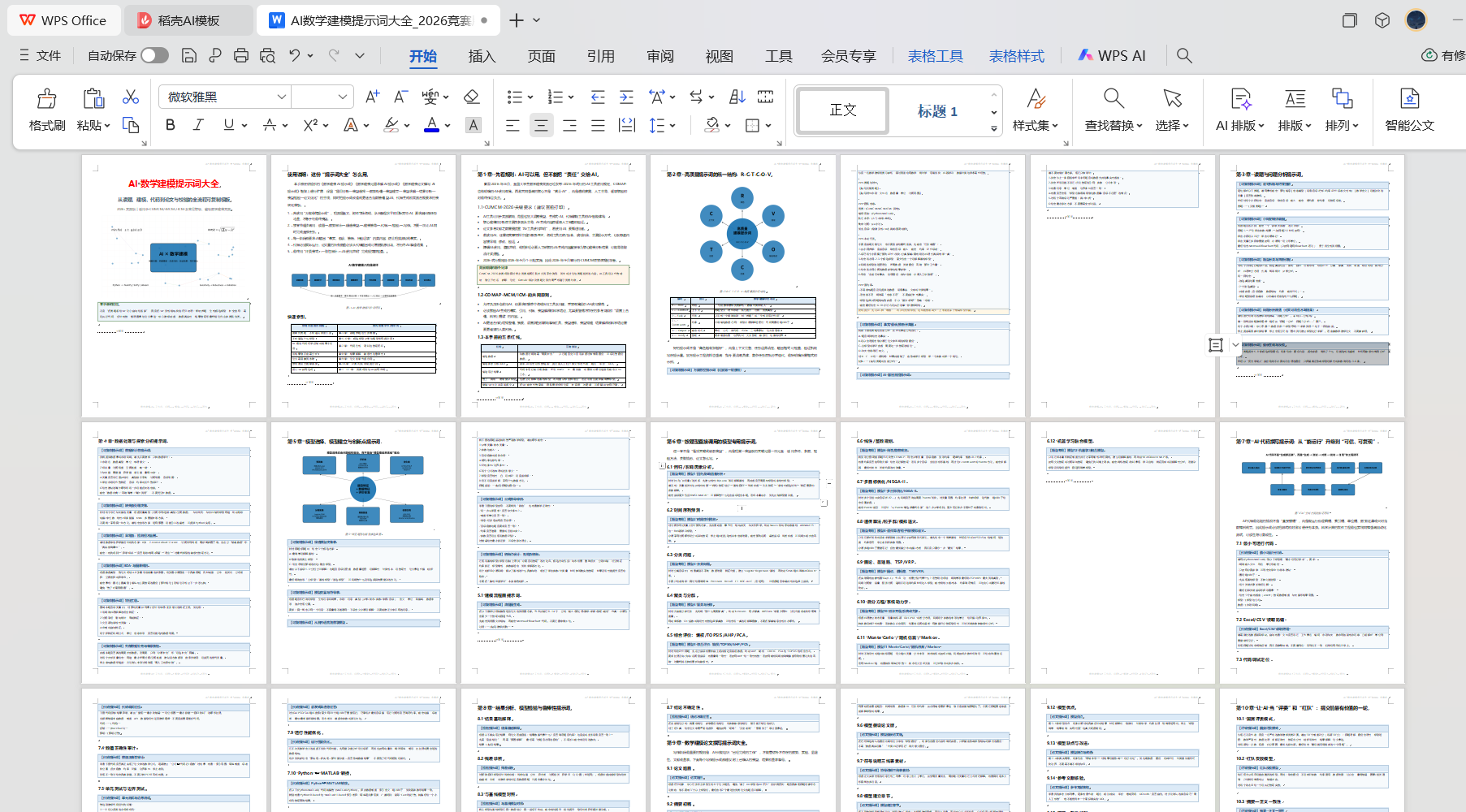Toggle Italic formatting
This screenshot has height=812, width=1466.
point(198,125)
